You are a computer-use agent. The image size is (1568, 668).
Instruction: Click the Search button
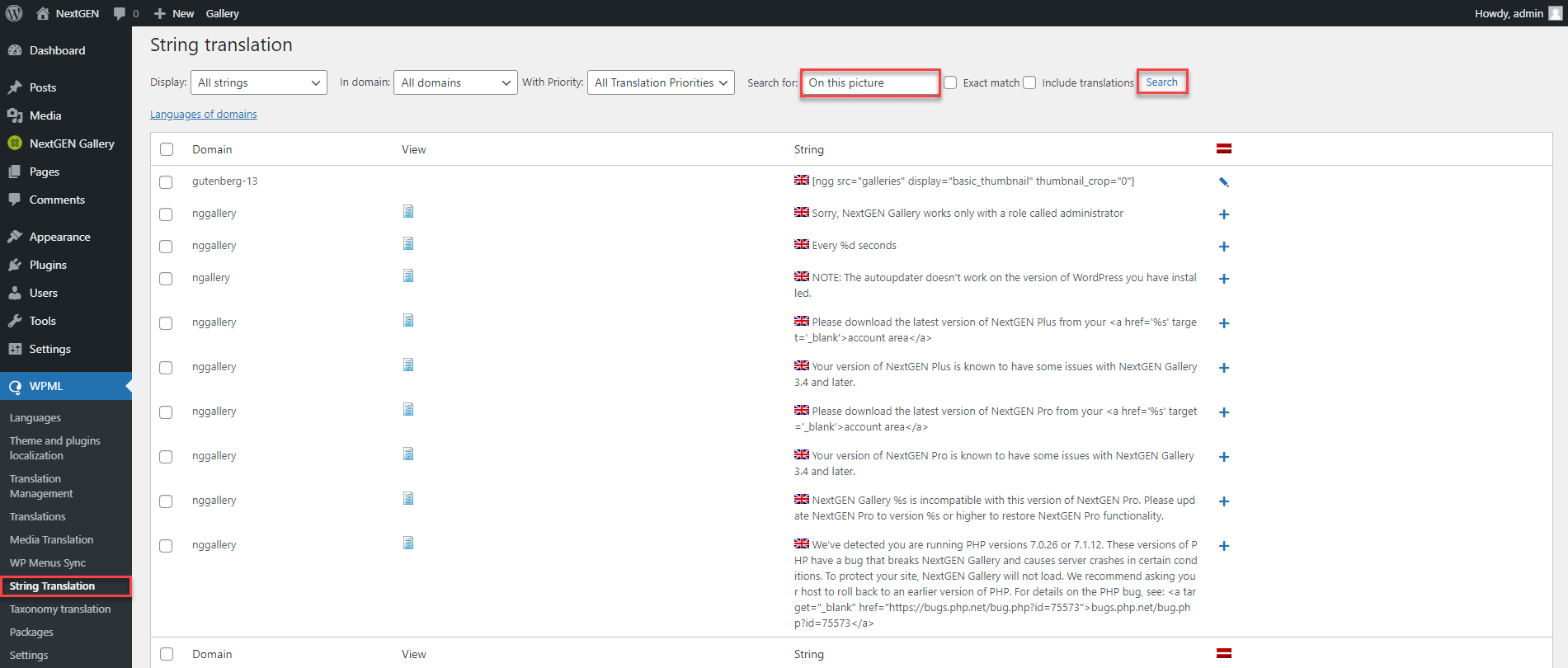[1162, 82]
